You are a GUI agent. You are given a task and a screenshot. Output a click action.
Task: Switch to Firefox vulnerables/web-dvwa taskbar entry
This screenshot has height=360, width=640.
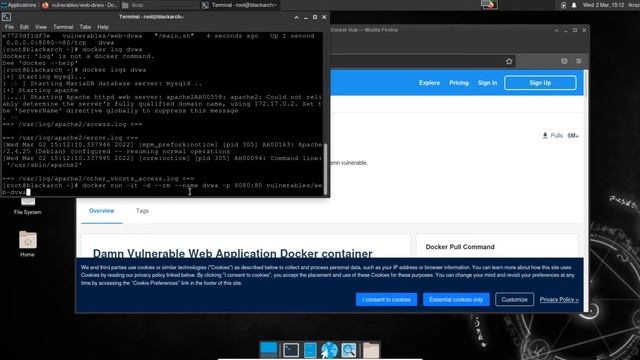coord(80,5)
